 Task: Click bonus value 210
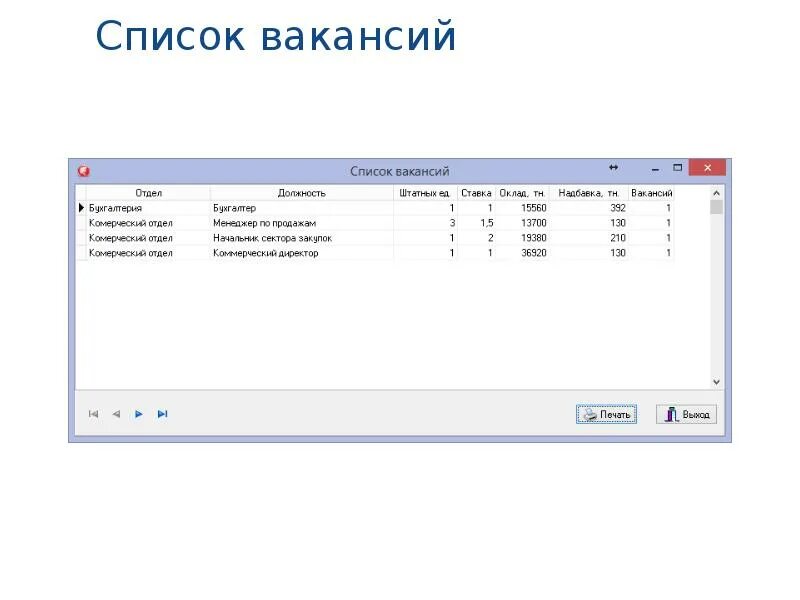[x=618, y=238]
